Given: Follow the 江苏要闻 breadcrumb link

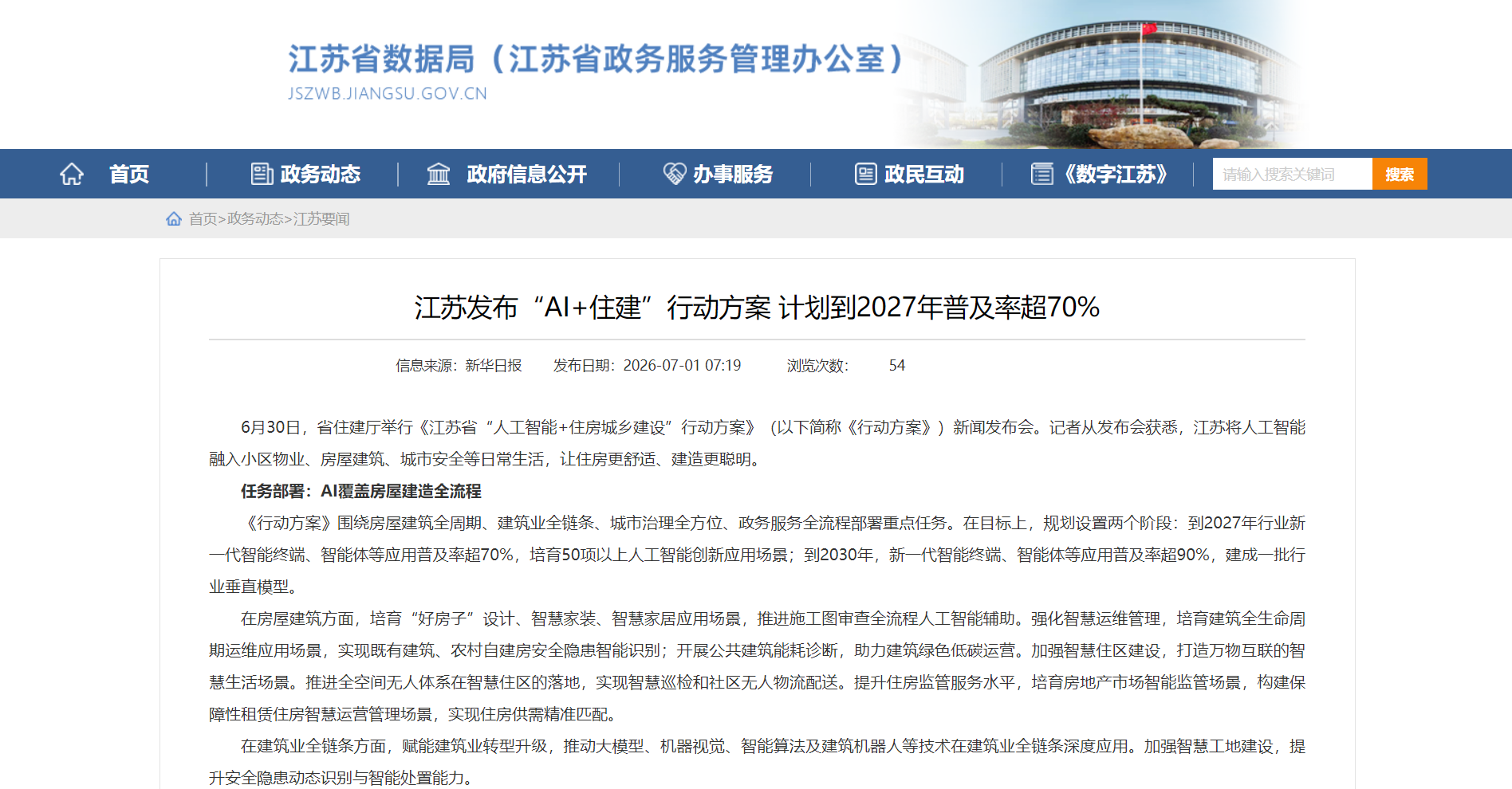Looking at the screenshot, I should pyautogui.click(x=321, y=218).
